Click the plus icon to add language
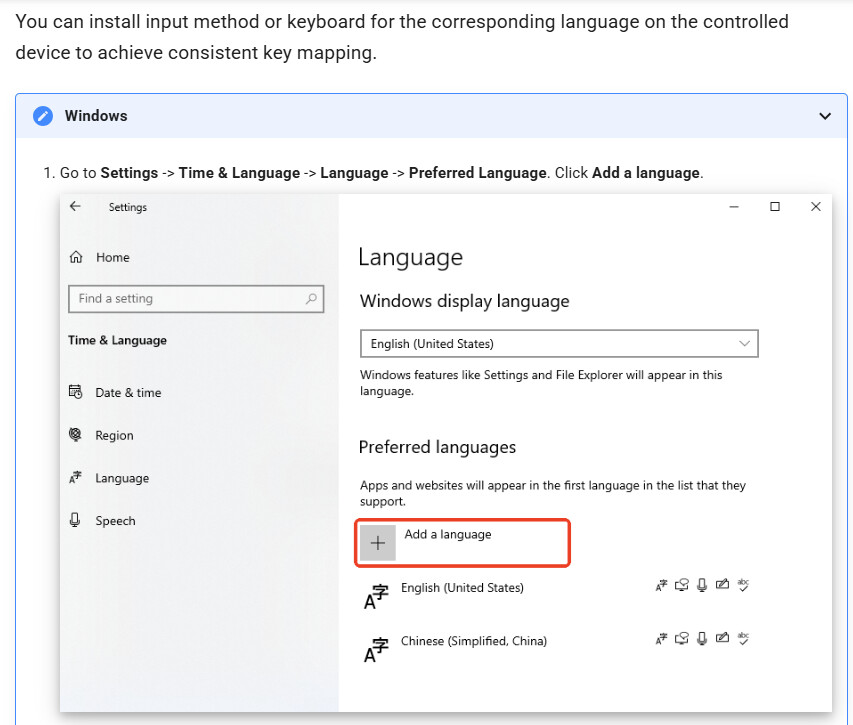Viewport: 853px width, 725px height. point(378,543)
